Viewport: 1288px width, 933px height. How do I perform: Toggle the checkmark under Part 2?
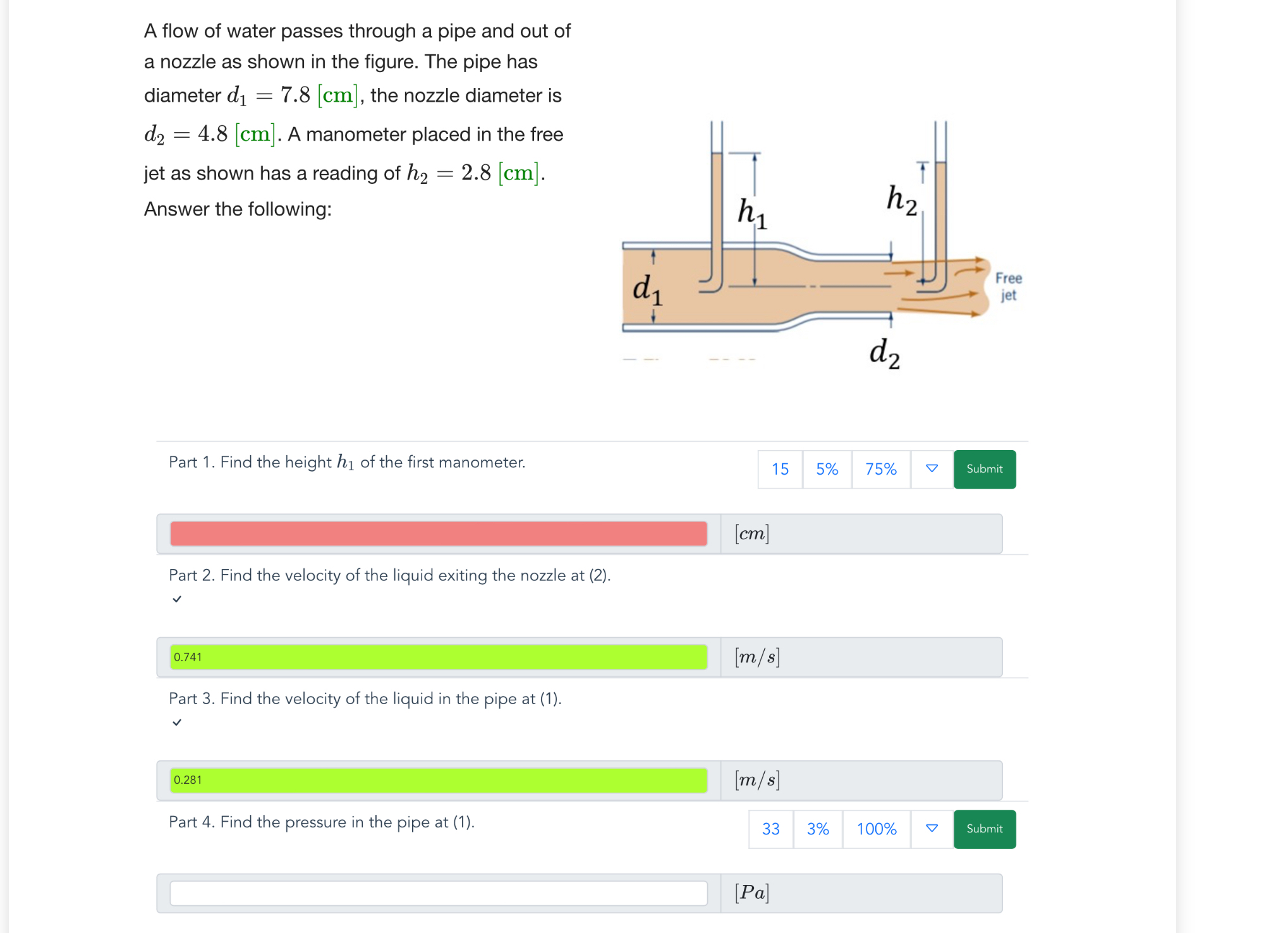tap(177, 599)
